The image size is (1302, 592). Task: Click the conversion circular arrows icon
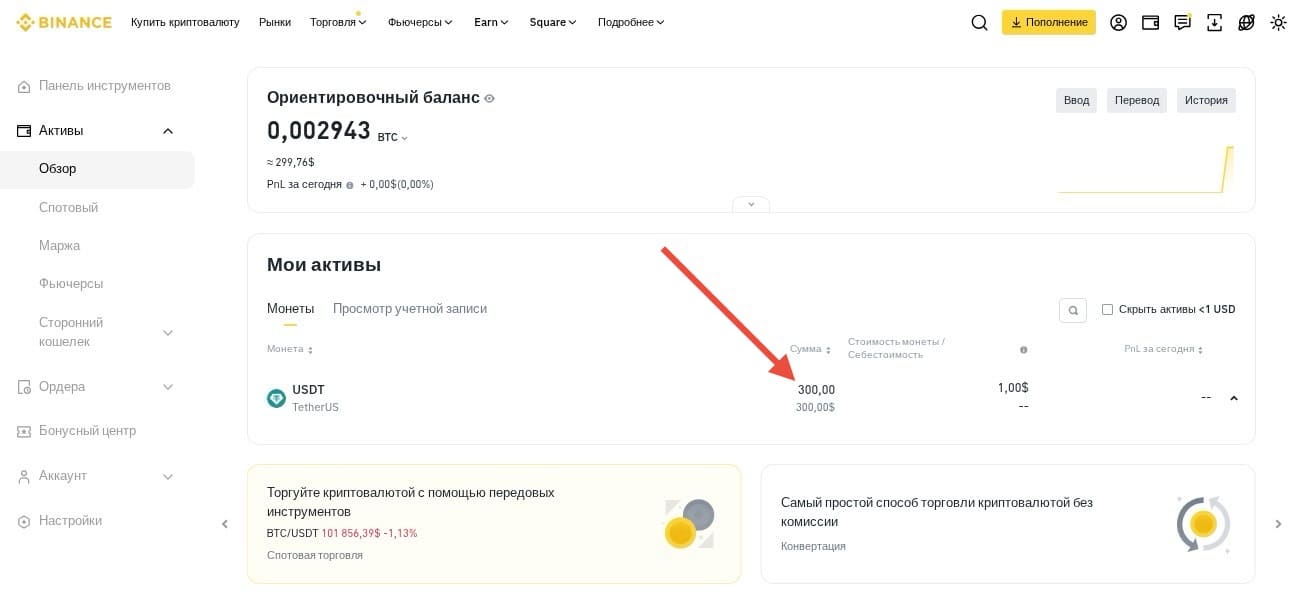coord(1203,524)
